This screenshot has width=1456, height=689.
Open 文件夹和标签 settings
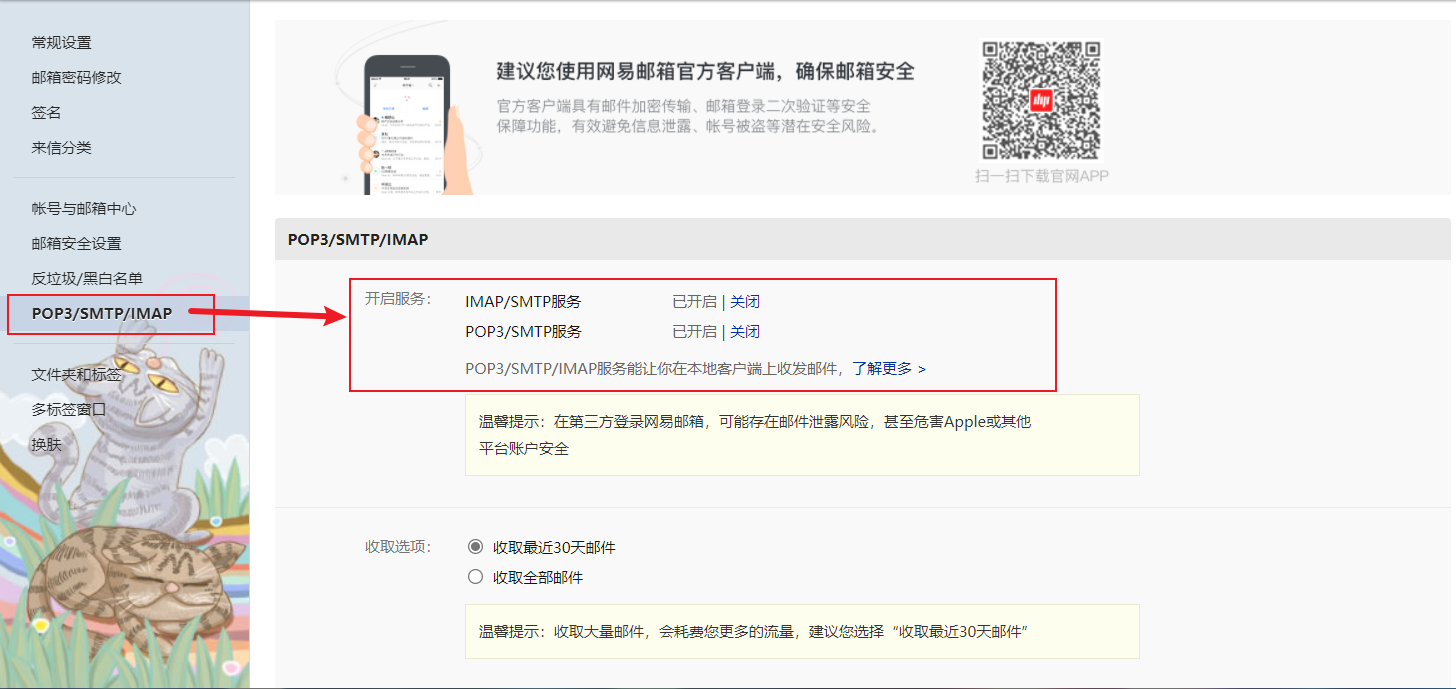tap(76, 374)
